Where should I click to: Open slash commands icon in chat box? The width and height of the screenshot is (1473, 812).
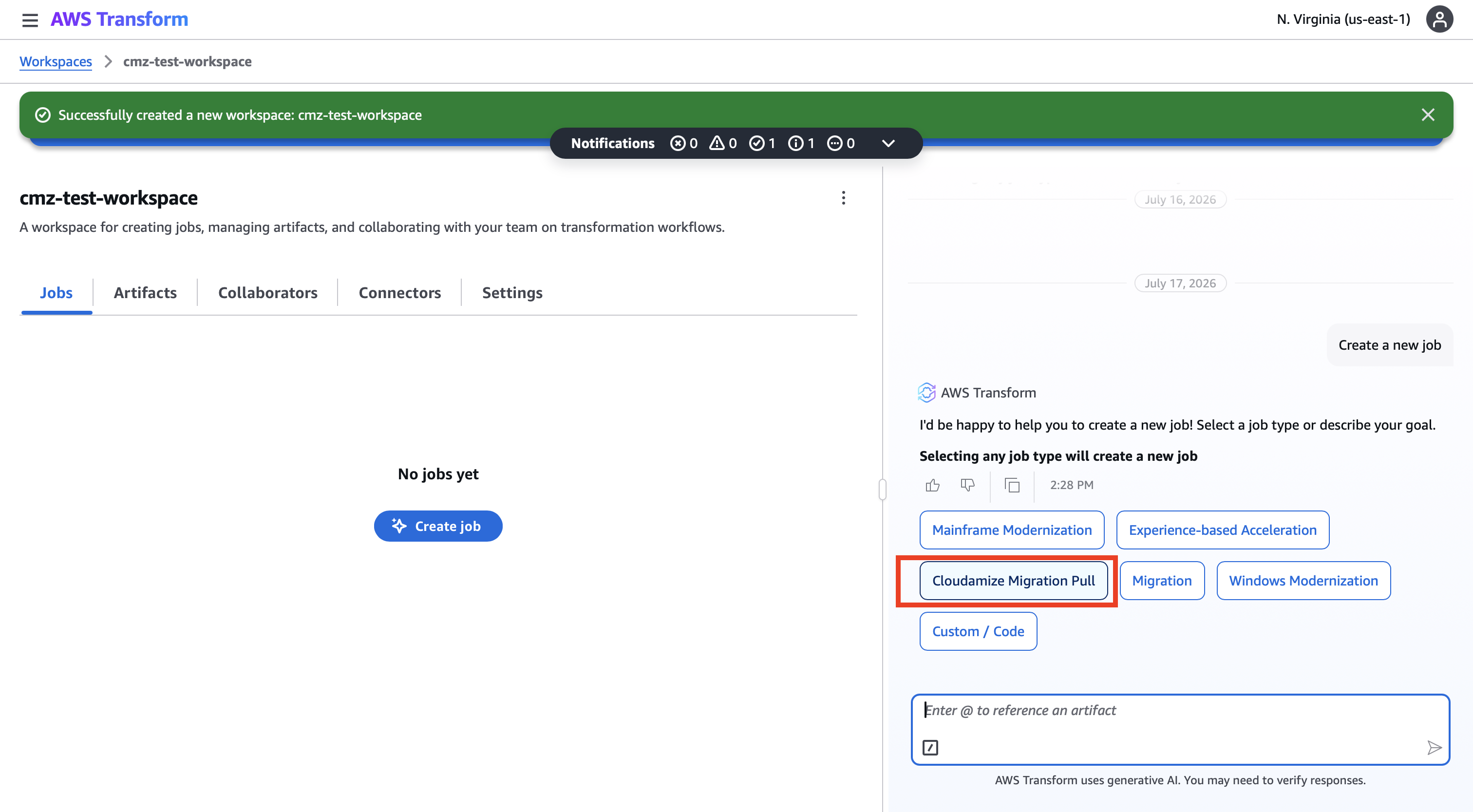930,747
